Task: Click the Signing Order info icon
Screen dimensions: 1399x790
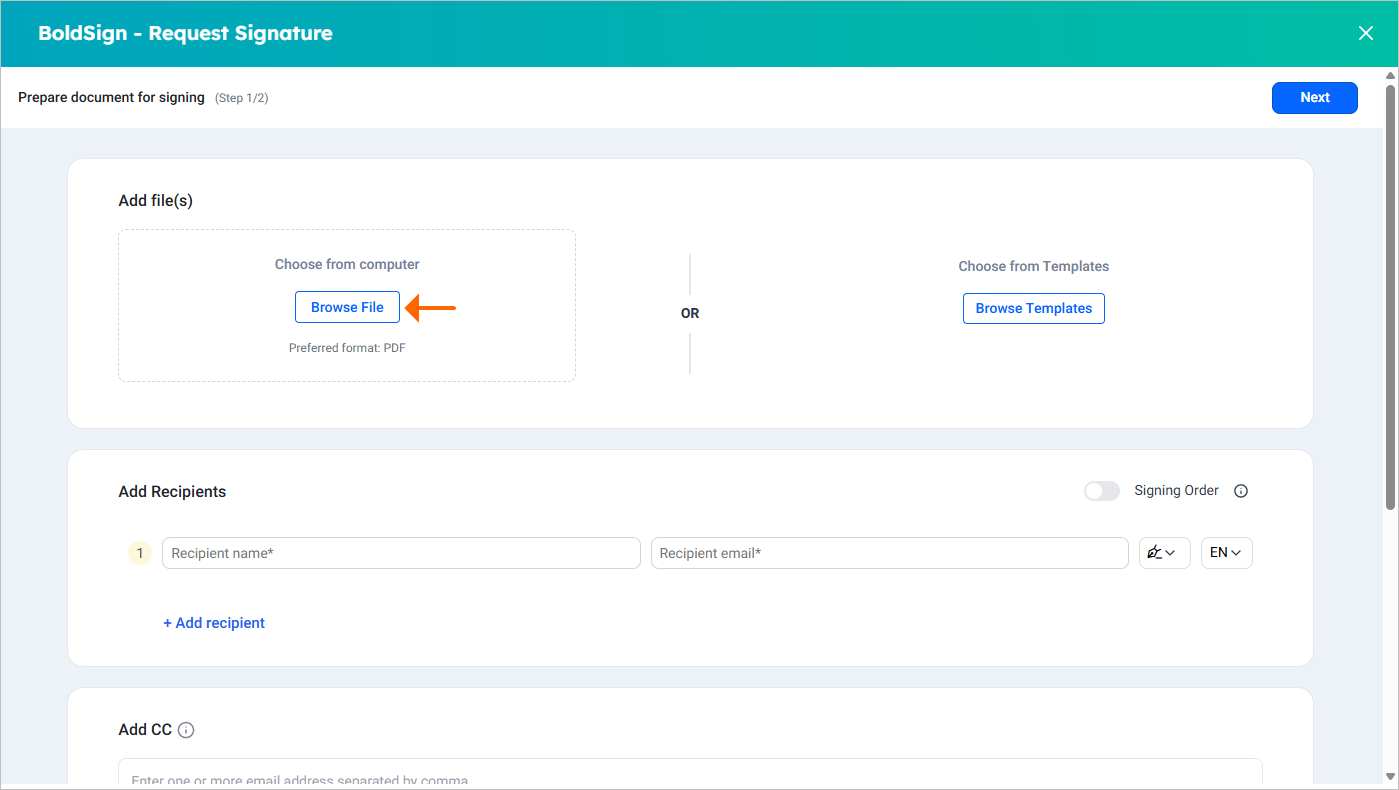Action: click(1241, 491)
